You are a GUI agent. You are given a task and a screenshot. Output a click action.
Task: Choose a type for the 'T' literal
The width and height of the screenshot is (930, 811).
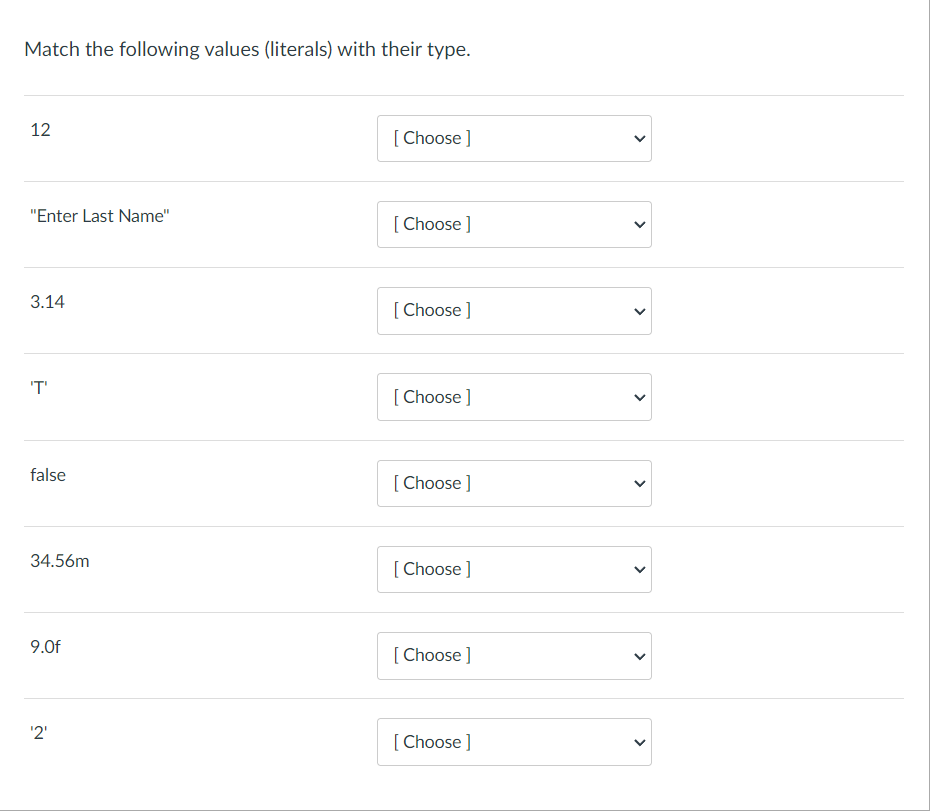pos(513,397)
